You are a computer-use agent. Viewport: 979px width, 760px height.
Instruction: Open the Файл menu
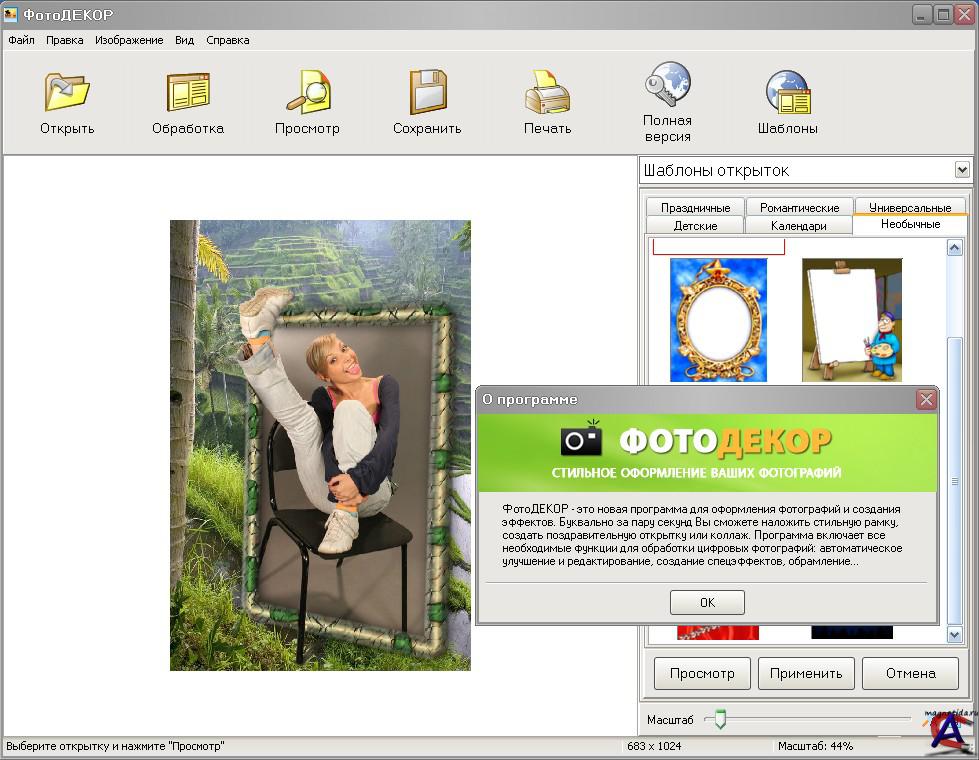click(x=21, y=40)
